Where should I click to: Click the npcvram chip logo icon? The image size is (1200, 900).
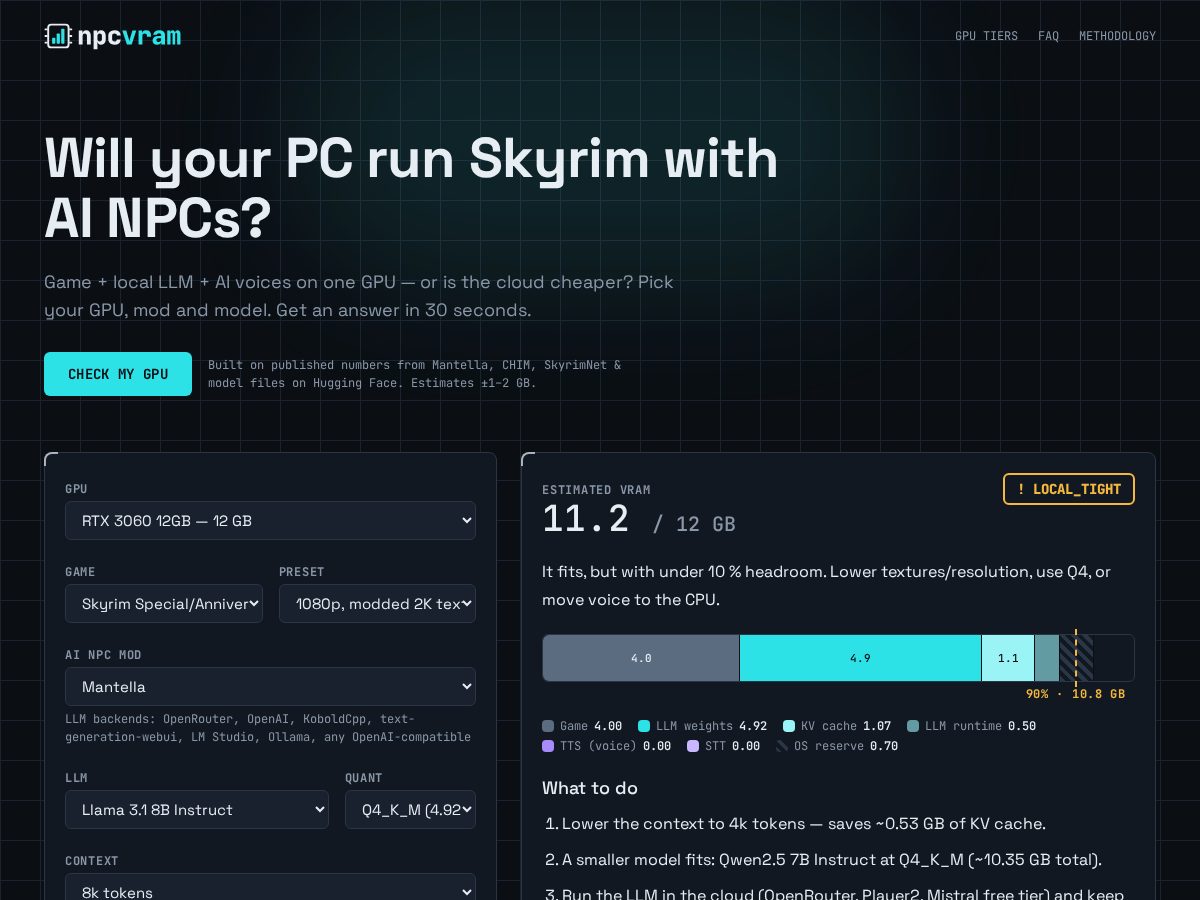coord(58,36)
